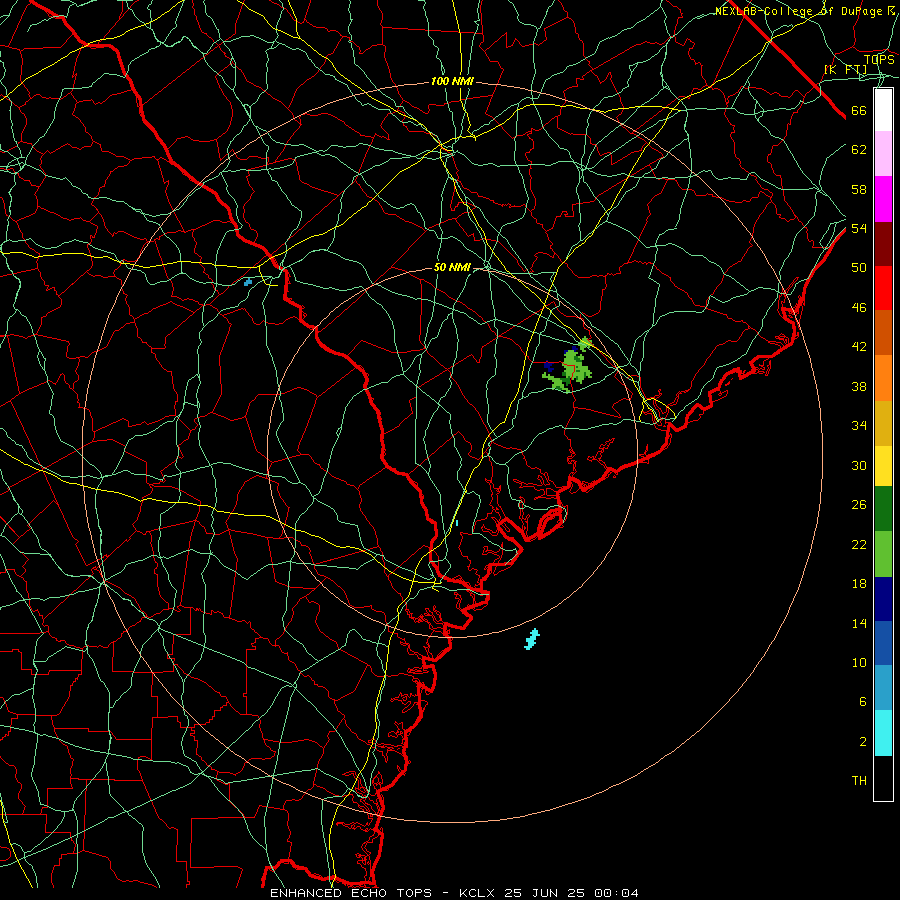
Task: Select legend value 46
Action: (859, 308)
